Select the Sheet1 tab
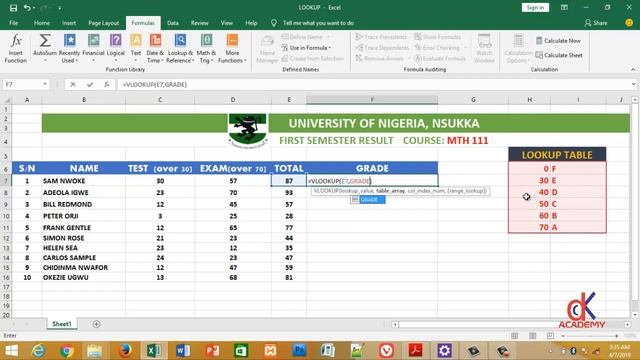 (x=62, y=324)
